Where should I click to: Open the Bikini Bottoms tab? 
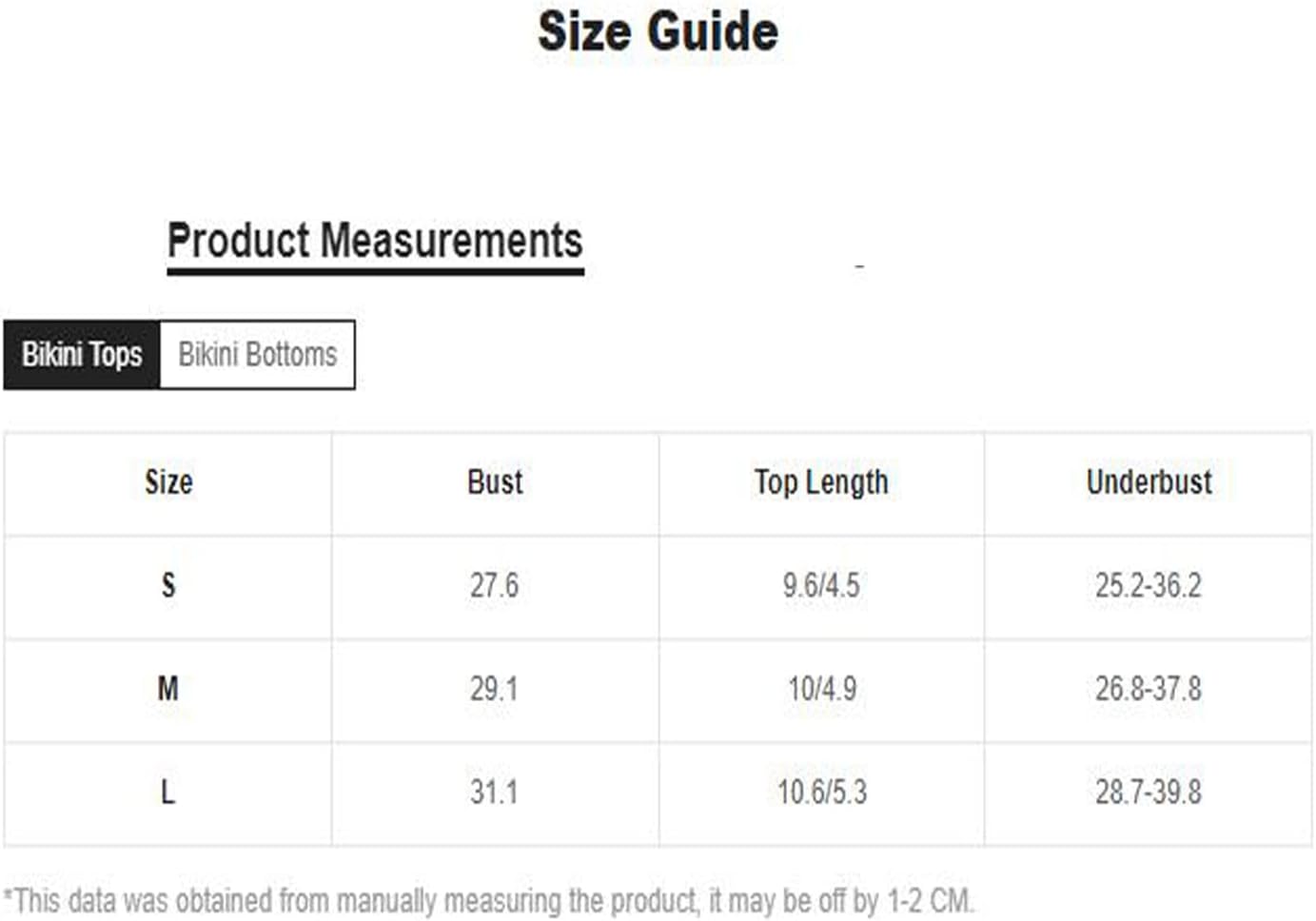(258, 355)
